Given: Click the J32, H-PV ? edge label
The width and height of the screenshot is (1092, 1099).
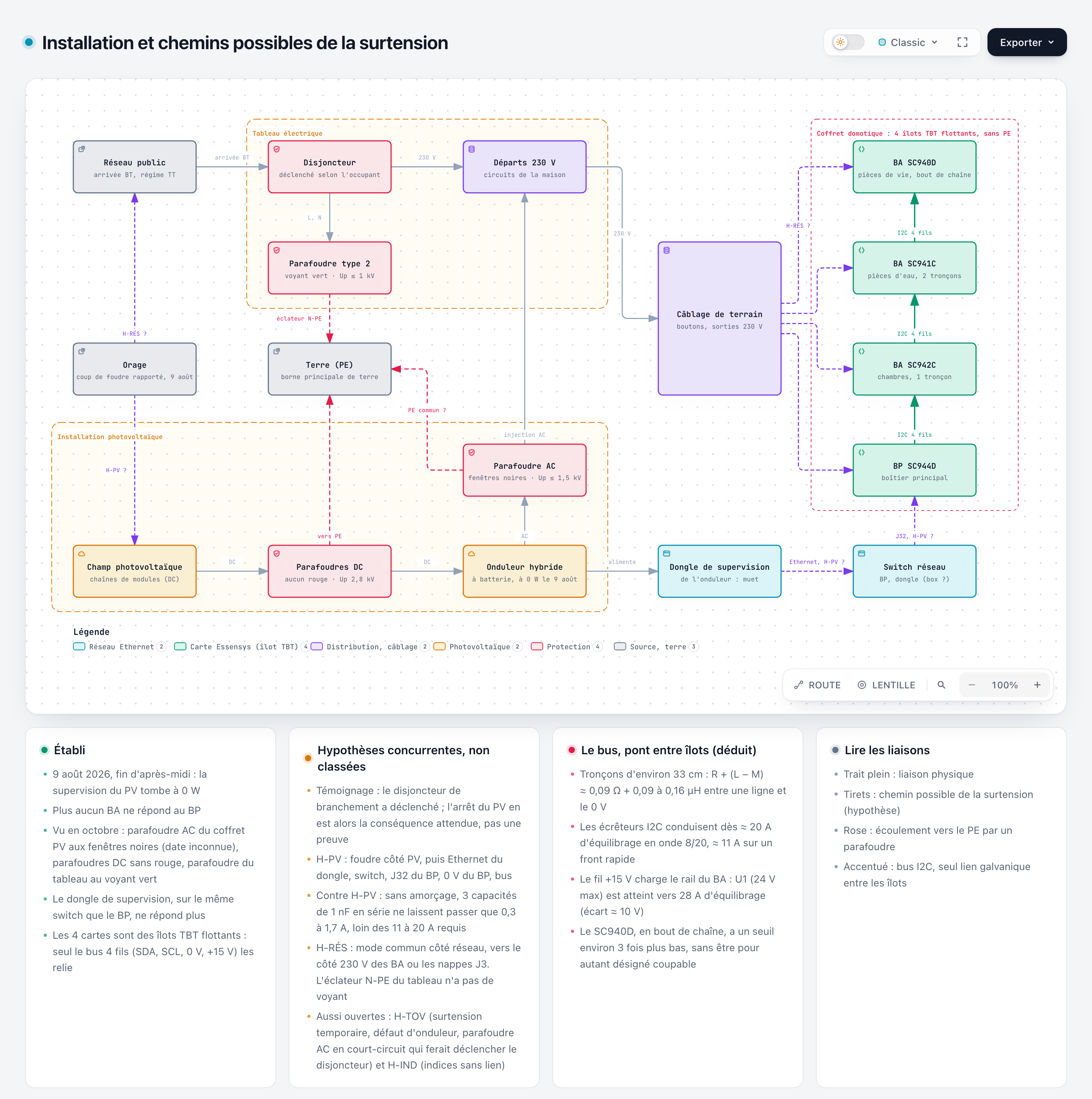Looking at the screenshot, I should (915, 536).
